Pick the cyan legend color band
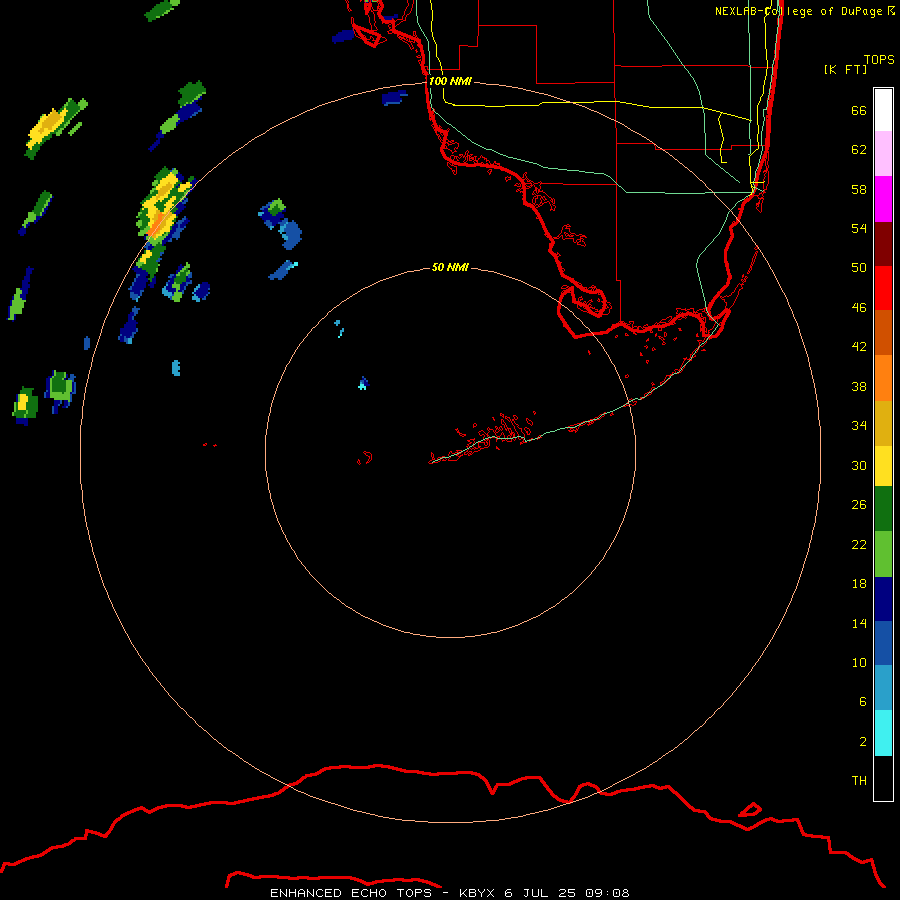This screenshot has width=900, height=900. pos(883,733)
